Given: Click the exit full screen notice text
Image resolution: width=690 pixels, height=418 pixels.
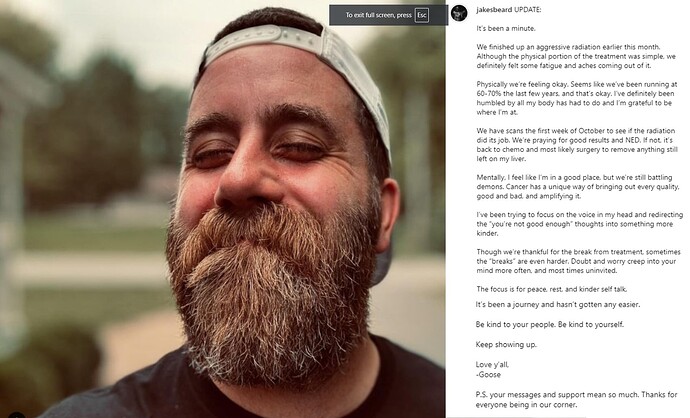Looking at the screenshot, I should coord(377,16).
